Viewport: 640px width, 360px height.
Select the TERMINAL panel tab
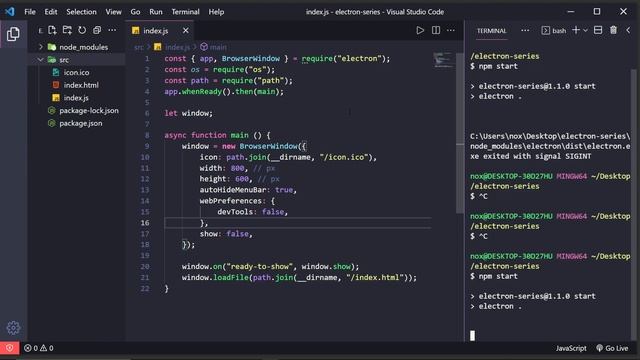[x=491, y=31]
